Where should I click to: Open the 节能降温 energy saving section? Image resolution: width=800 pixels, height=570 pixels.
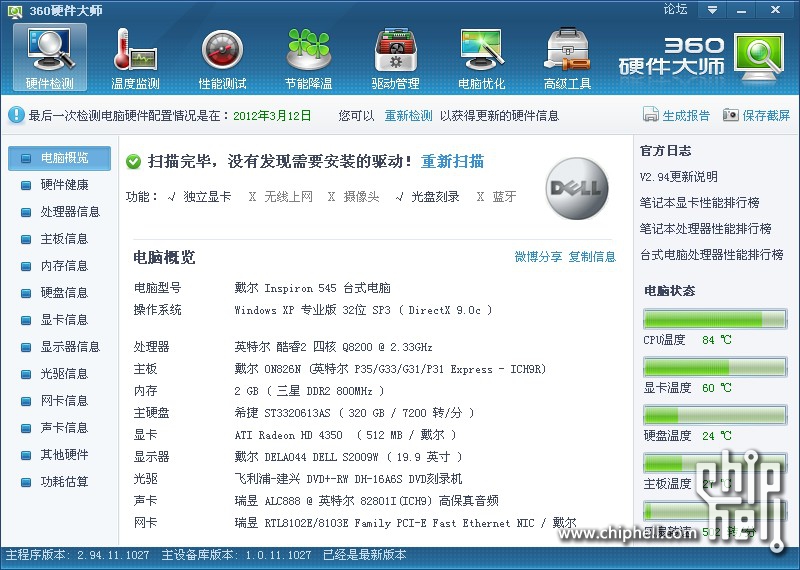pyautogui.click(x=309, y=59)
